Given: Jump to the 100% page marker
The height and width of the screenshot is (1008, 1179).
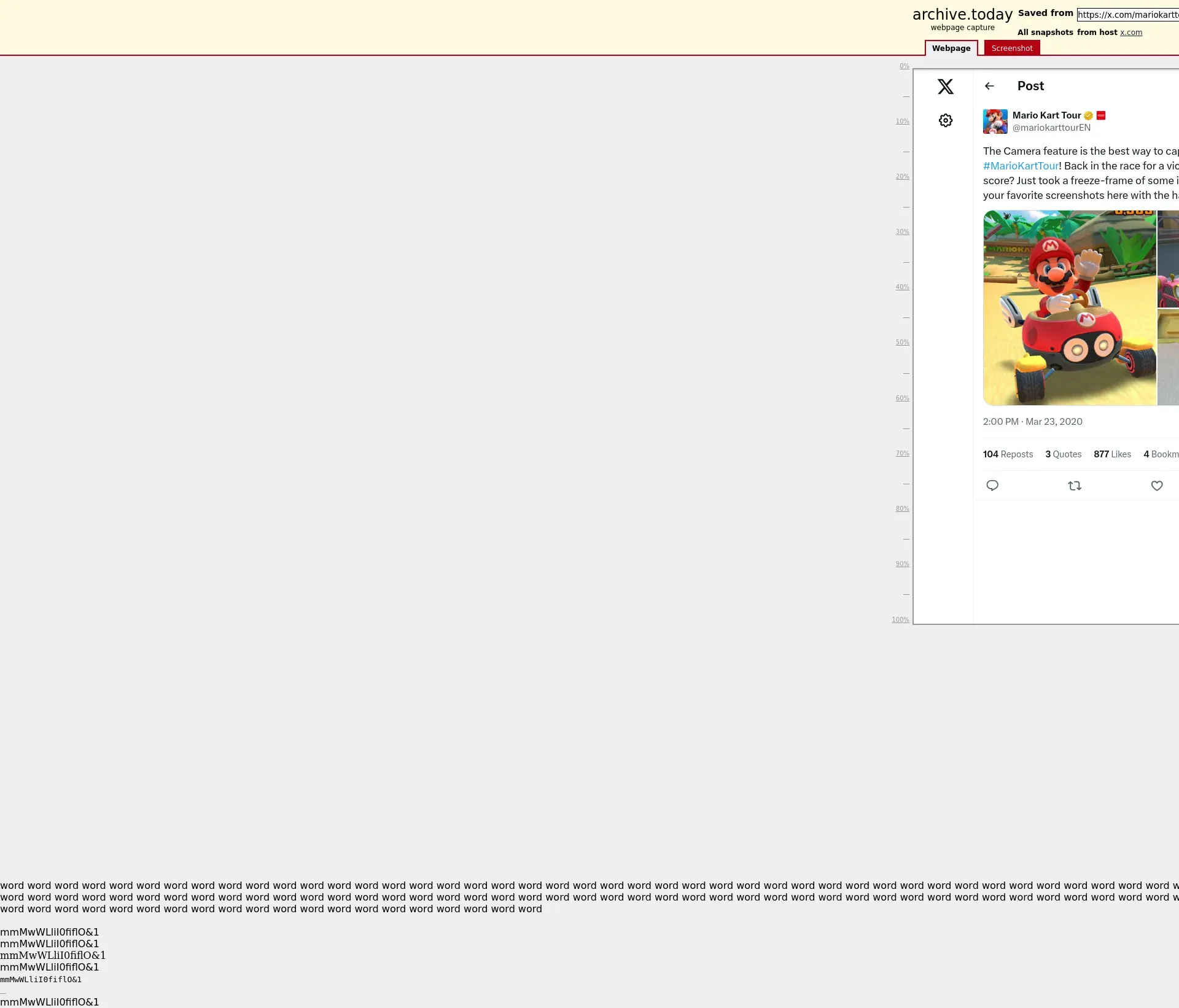Looking at the screenshot, I should (900, 620).
